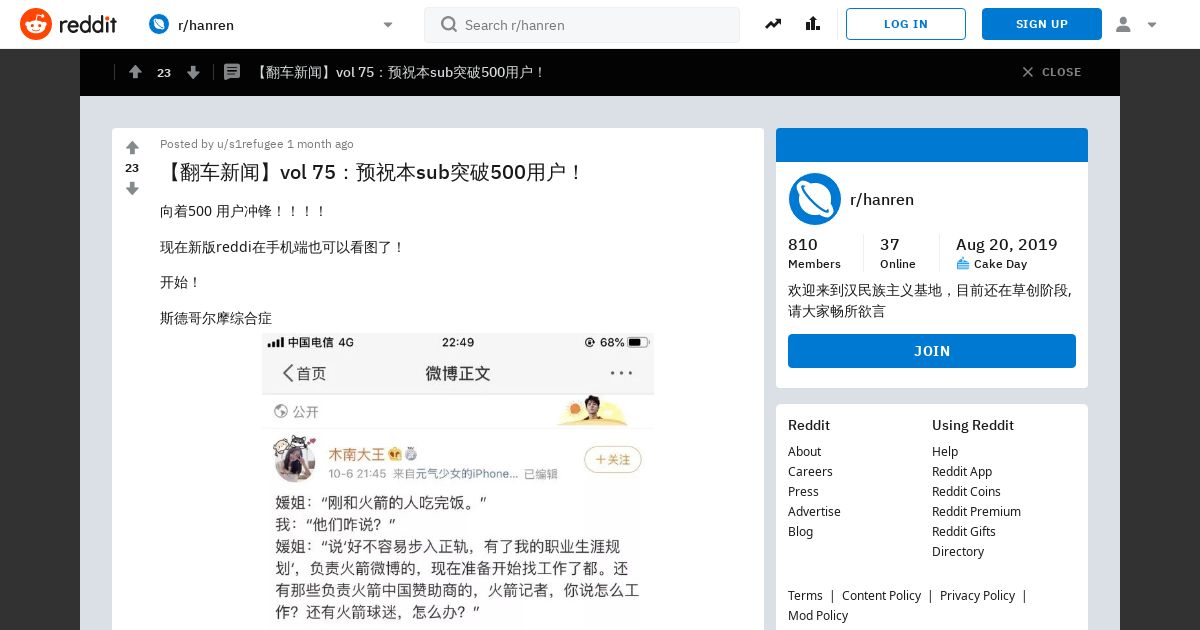Open the Help link

click(x=945, y=451)
